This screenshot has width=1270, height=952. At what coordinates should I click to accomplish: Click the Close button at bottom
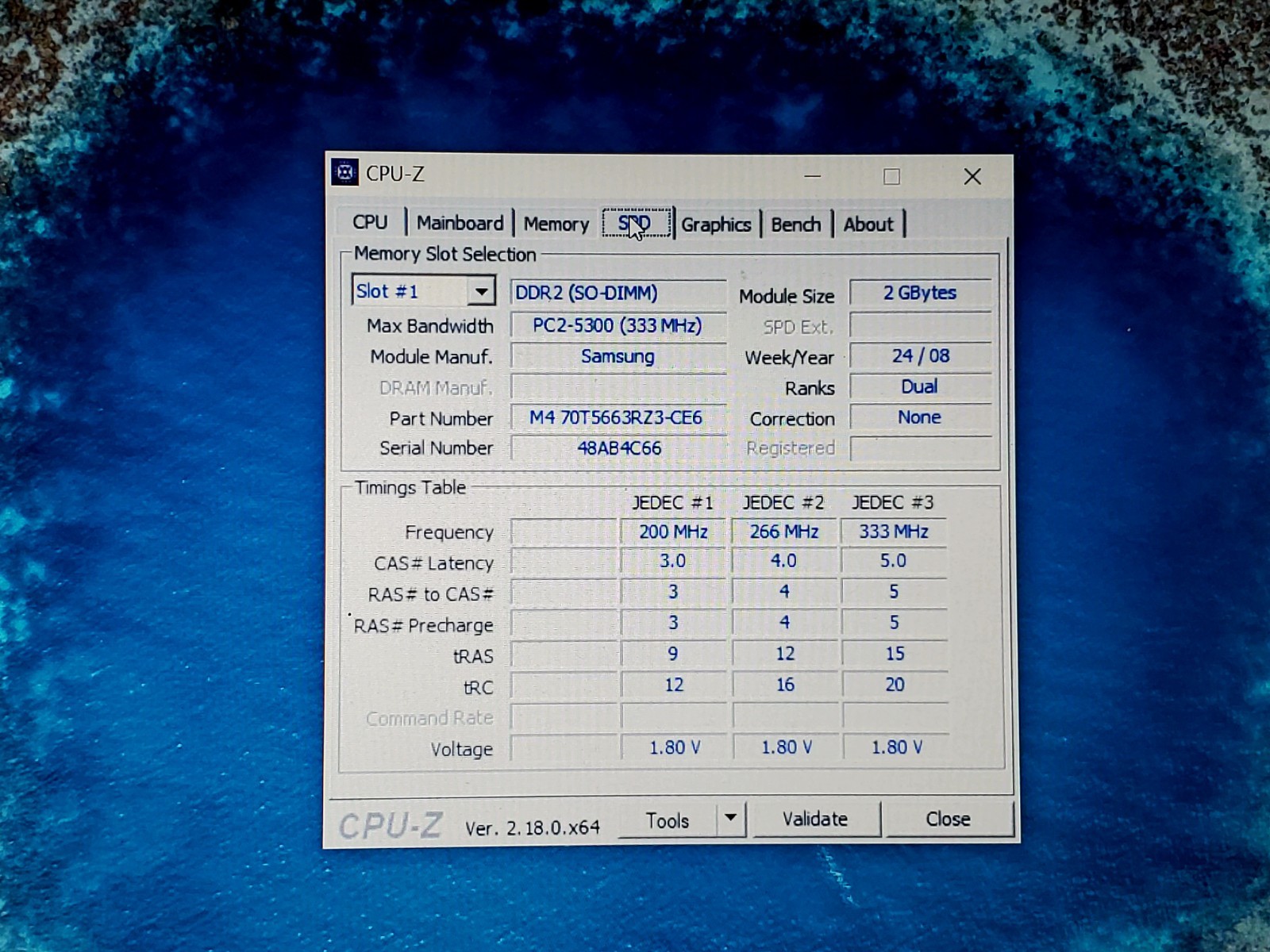click(948, 819)
